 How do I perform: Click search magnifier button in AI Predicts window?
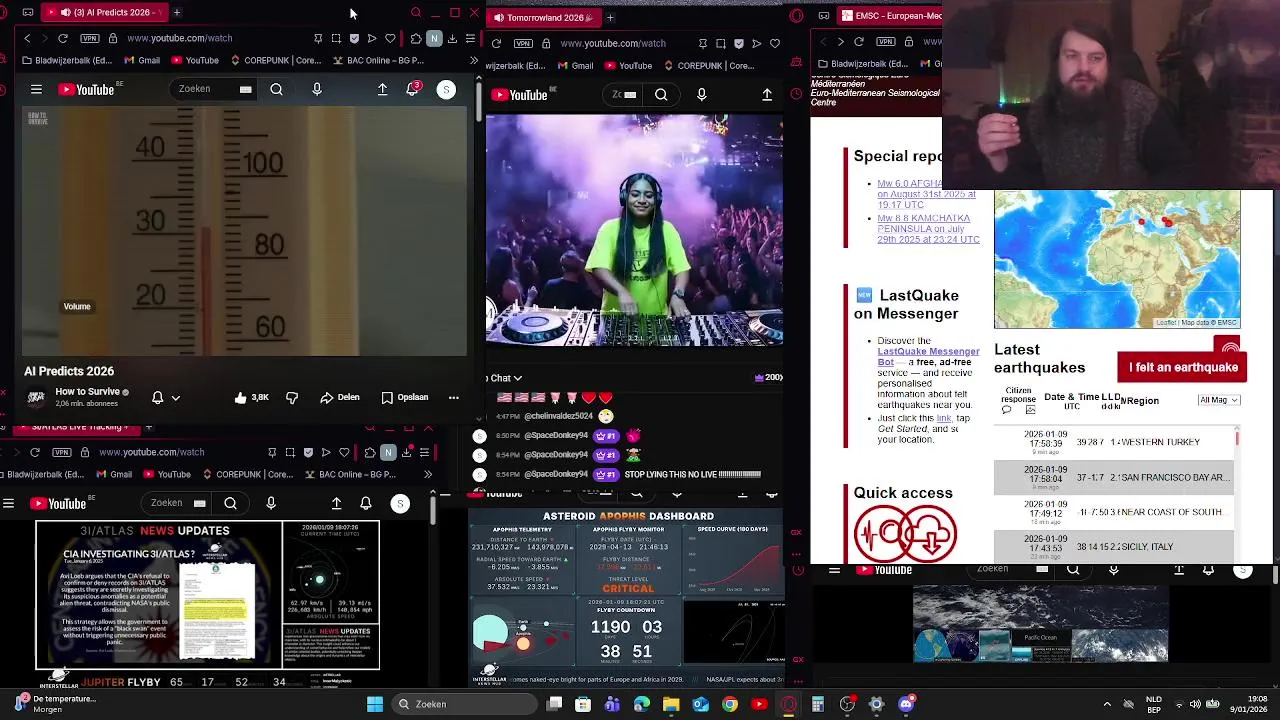click(277, 89)
